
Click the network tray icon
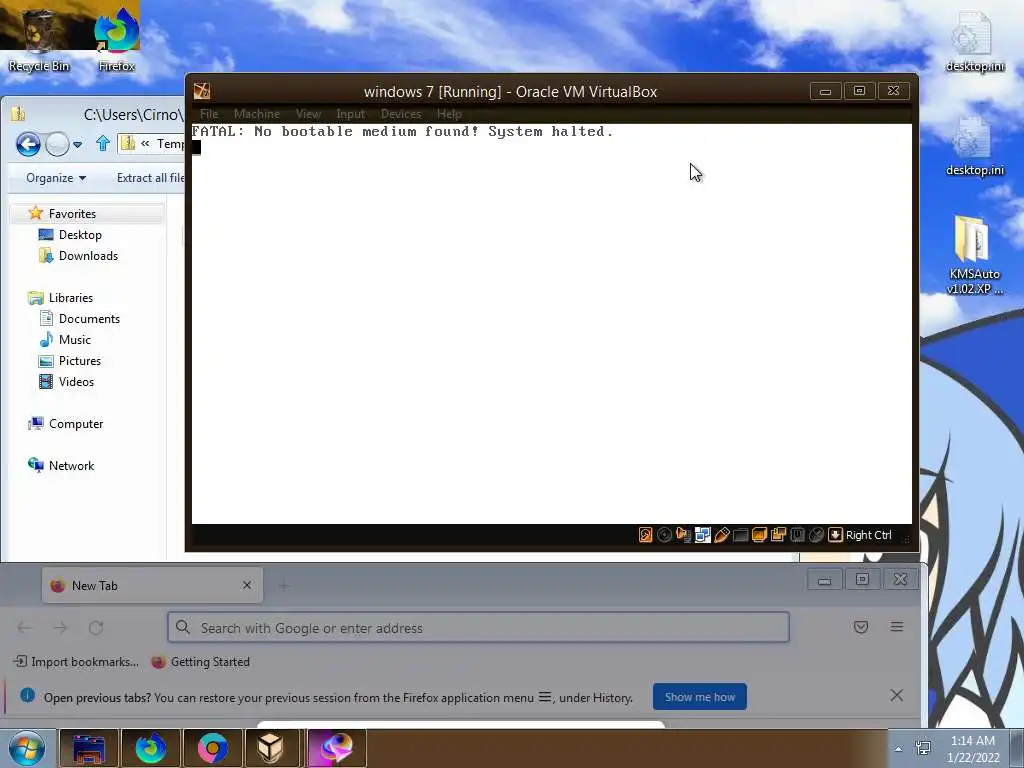pos(923,748)
